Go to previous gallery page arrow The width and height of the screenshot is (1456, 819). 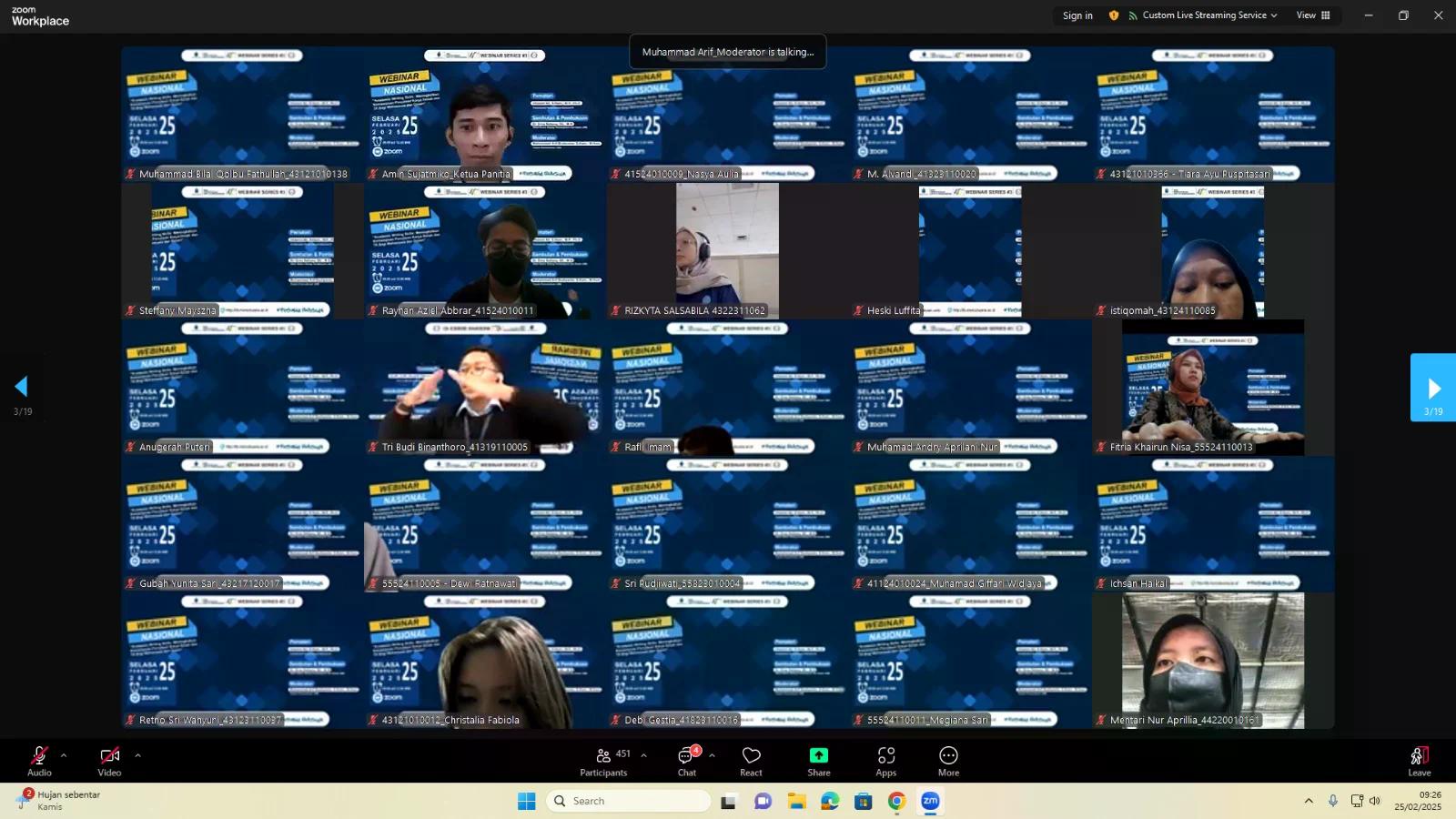point(22,387)
